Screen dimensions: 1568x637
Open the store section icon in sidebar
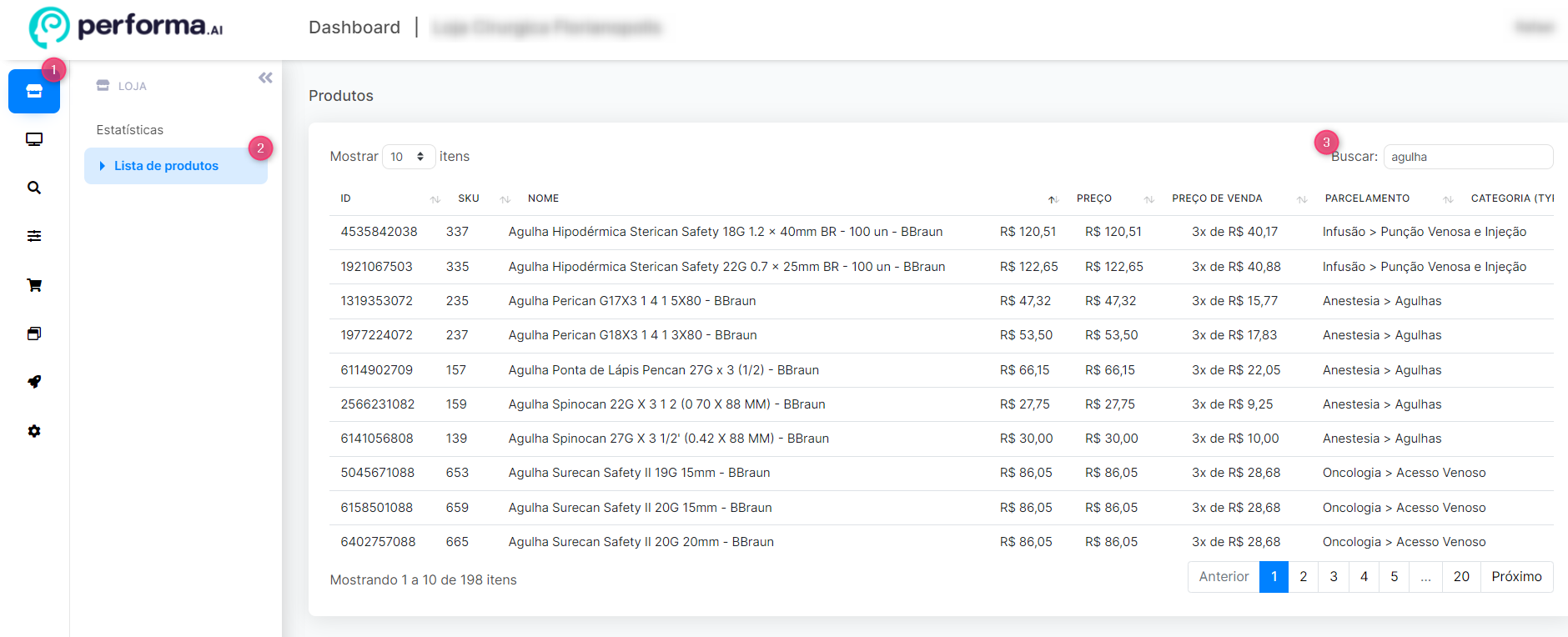[34, 91]
